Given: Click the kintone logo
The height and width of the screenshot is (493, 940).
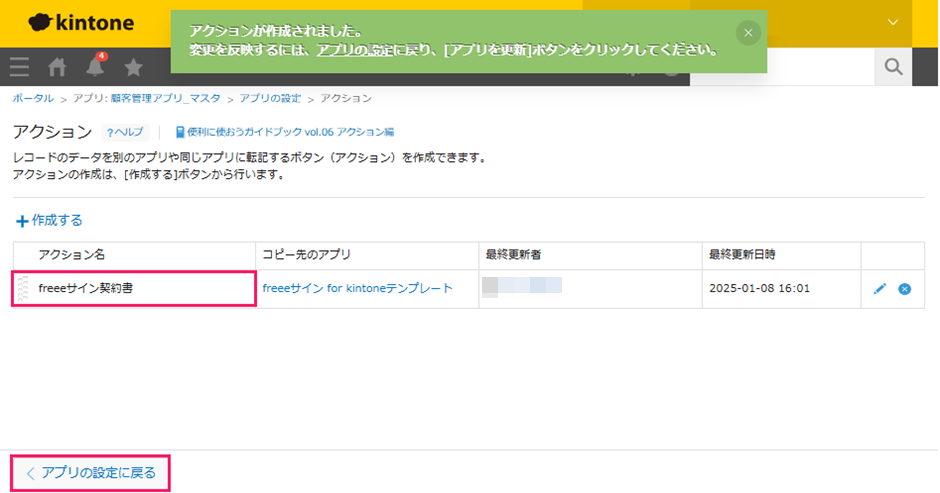Looking at the screenshot, I should point(81,23).
